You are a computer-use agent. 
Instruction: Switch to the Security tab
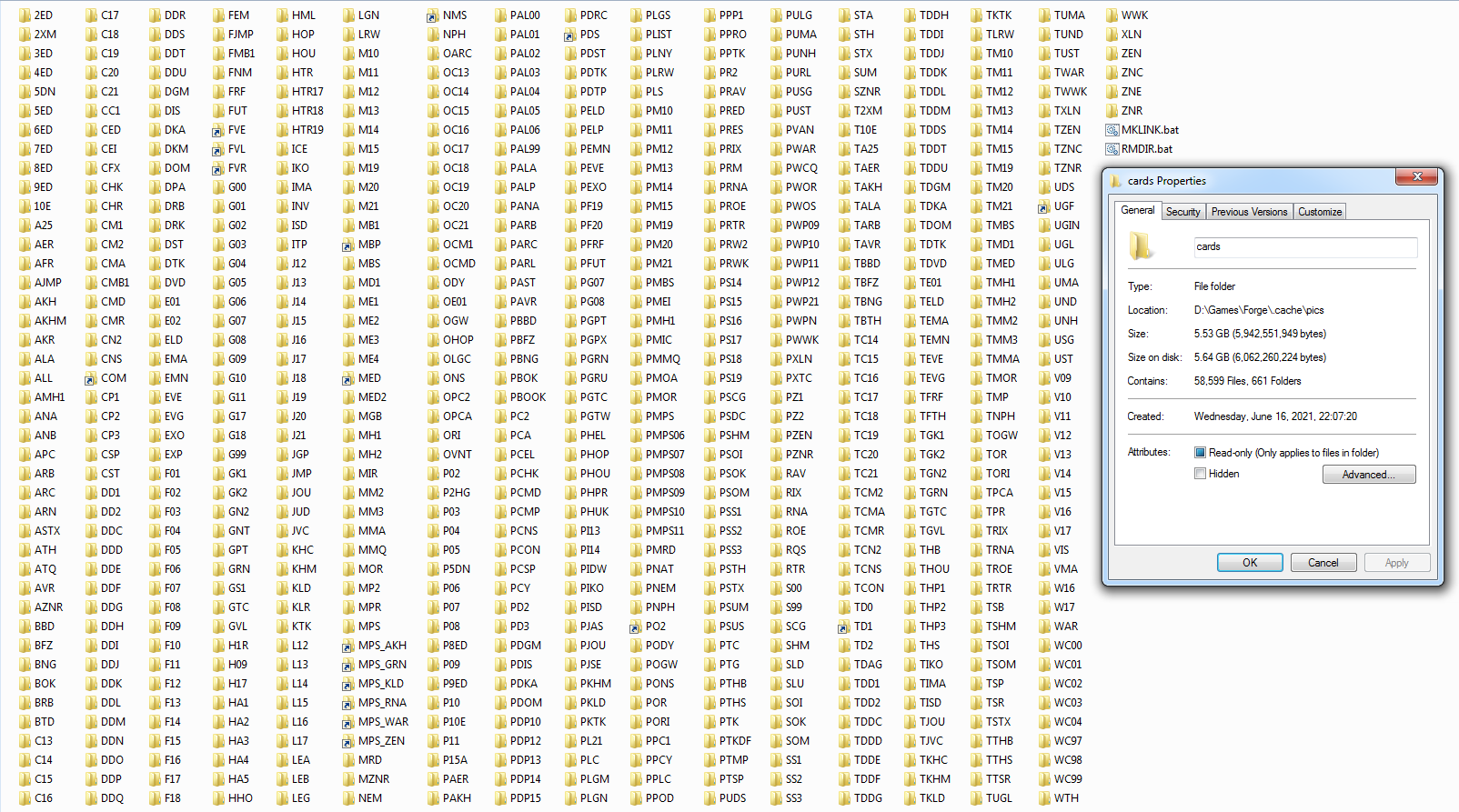tap(1182, 212)
